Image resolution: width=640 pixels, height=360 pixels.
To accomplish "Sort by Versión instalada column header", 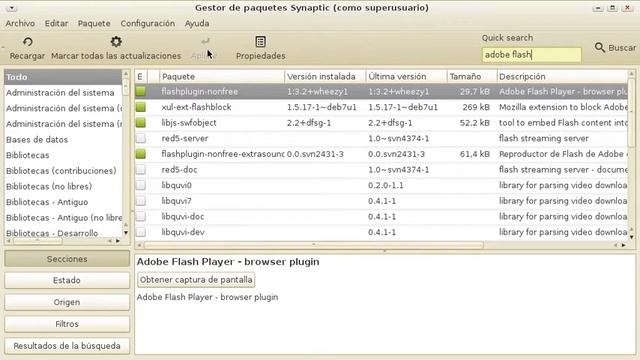I will pos(325,76).
